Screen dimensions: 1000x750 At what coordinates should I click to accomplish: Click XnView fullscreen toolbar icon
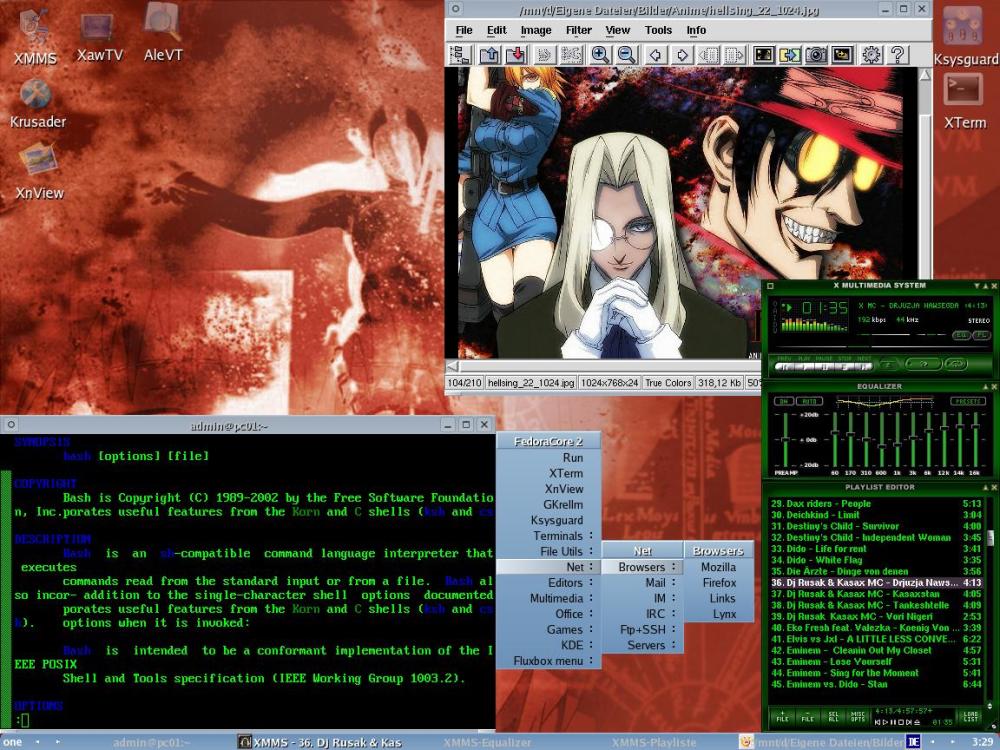click(x=763, y=55)
